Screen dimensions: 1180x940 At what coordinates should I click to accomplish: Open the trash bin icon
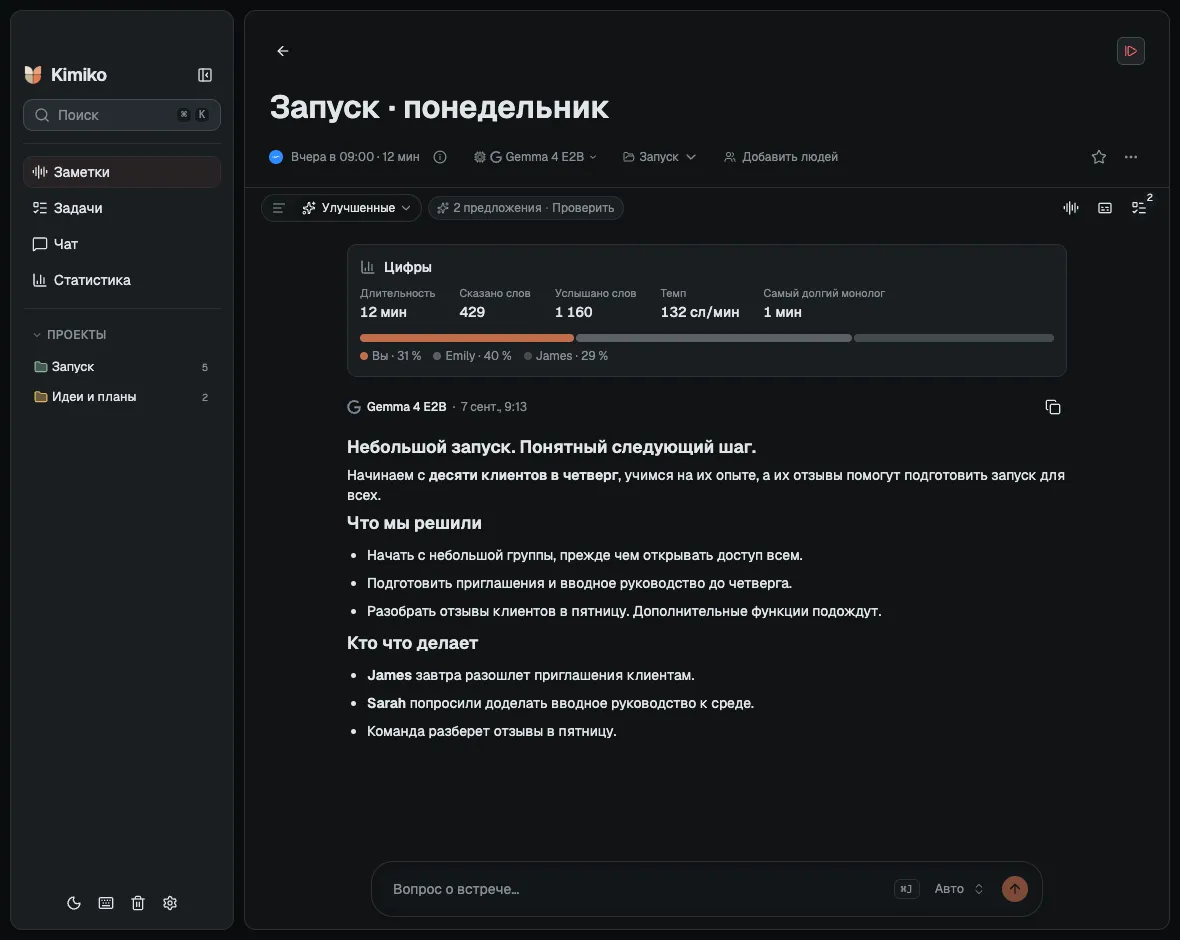138,903
